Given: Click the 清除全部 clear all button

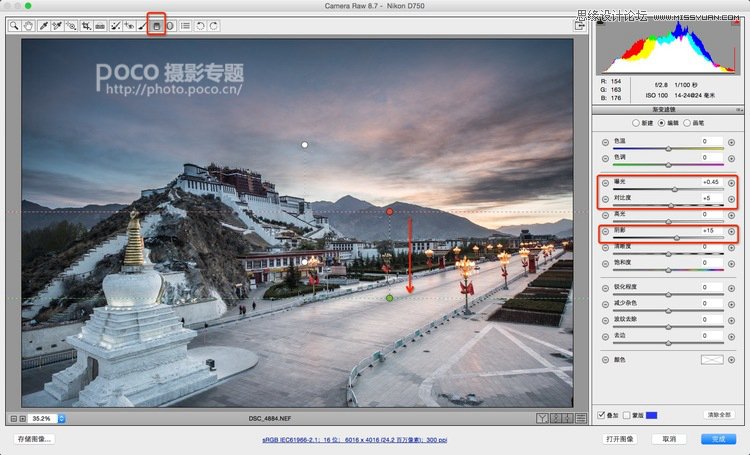Looking at the screenshot, I should coord(719,415).
